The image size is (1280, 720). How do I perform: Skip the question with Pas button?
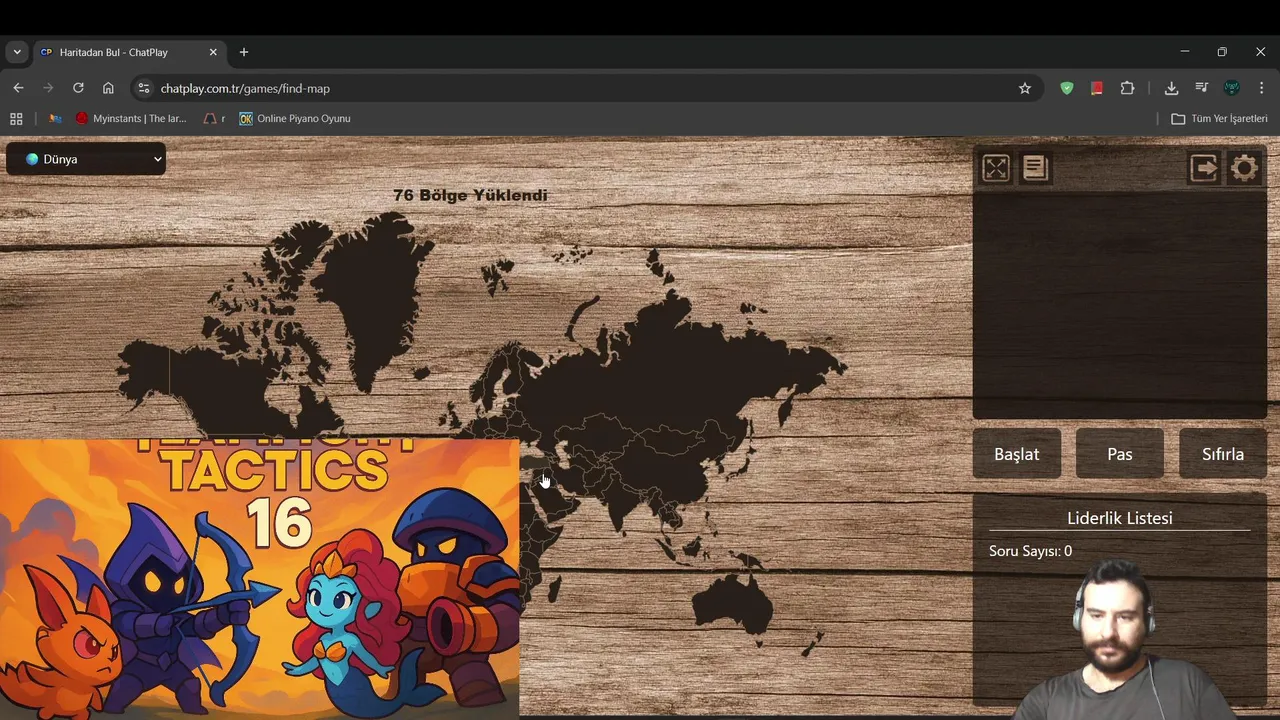pos(1120,454)
